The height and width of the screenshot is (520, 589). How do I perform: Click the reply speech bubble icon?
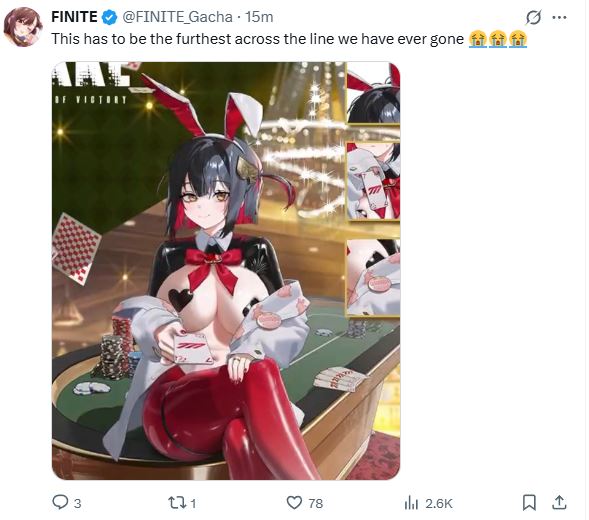click(60, 502)
